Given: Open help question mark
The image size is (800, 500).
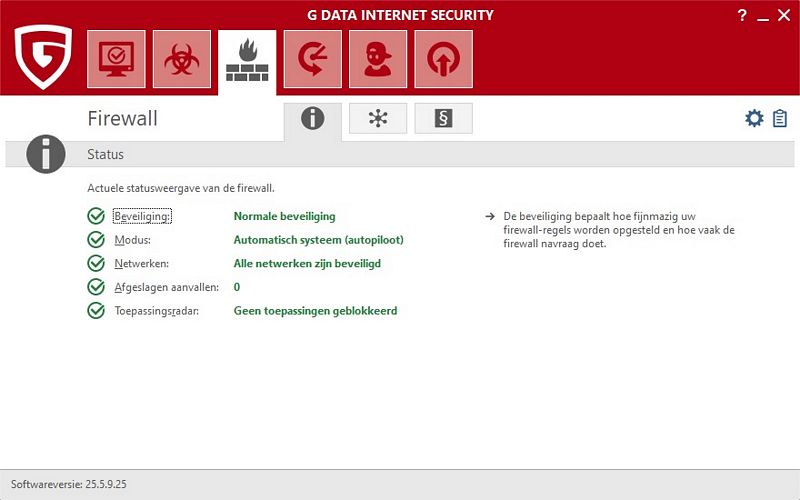Looking at the screenshot, I should click(x=742, y=15).
